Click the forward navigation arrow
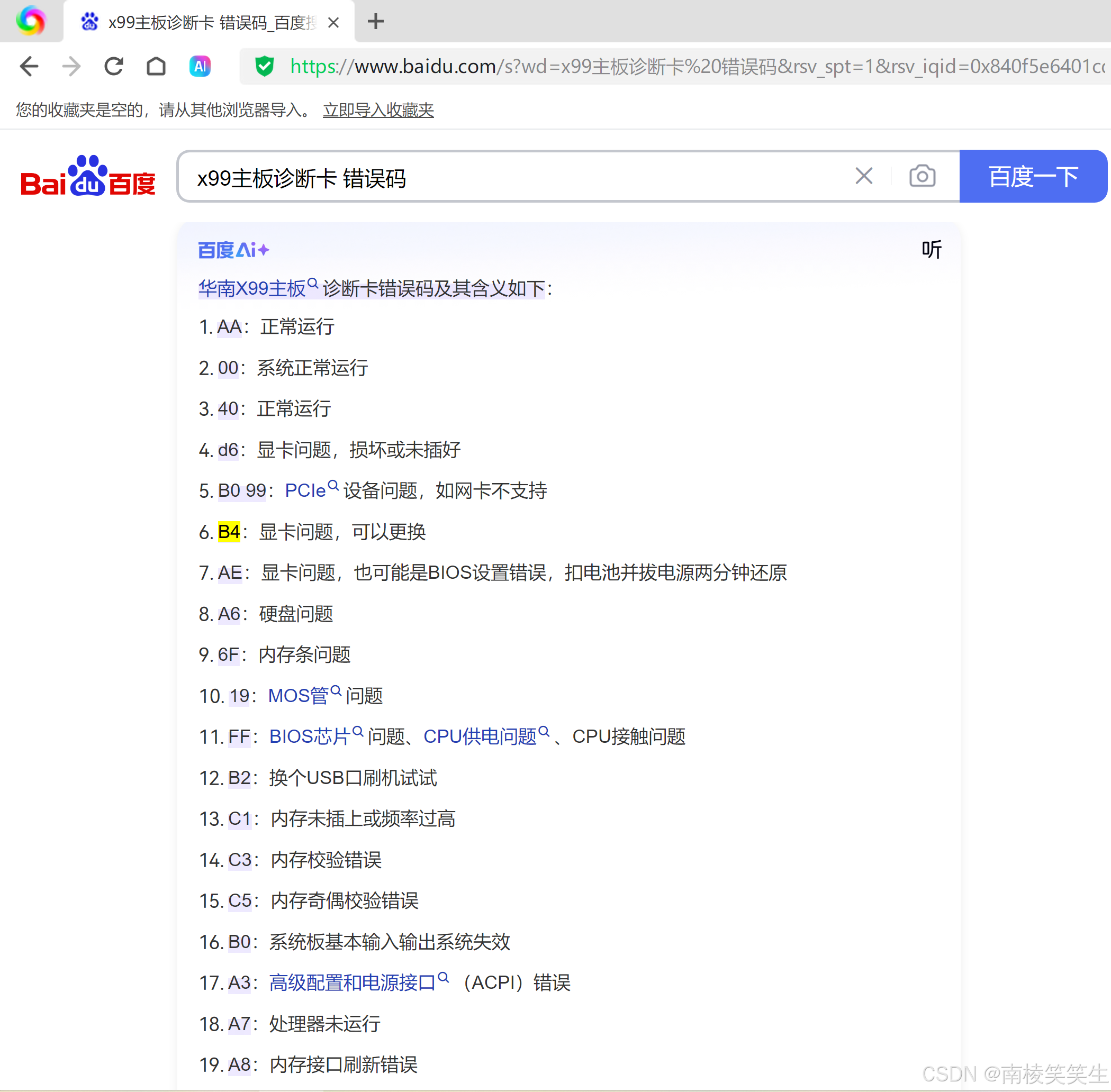The image size is (1111, 1092). pos(71,67)
